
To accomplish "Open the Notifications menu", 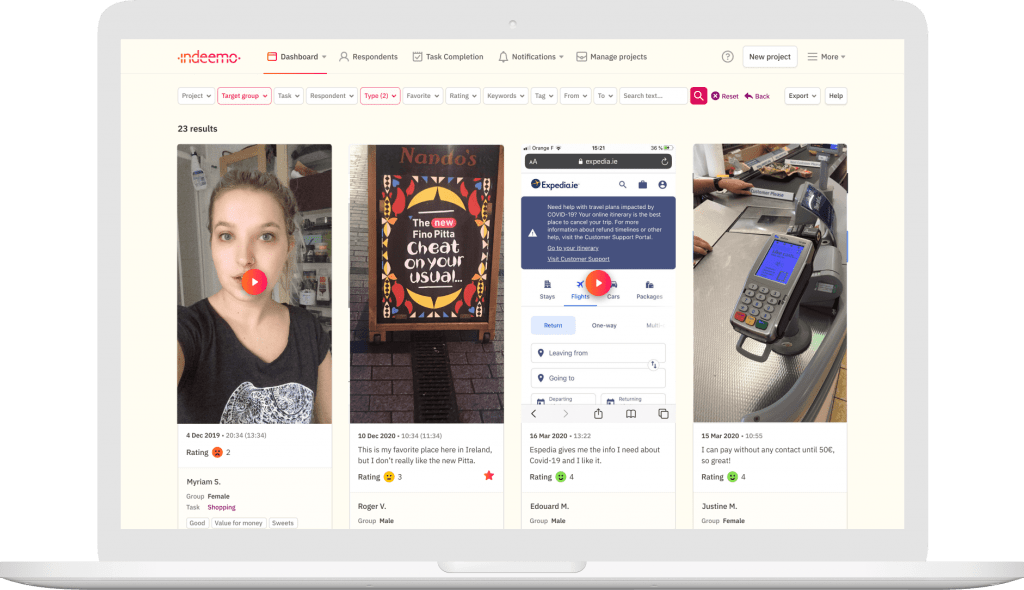I will (531, 57).
